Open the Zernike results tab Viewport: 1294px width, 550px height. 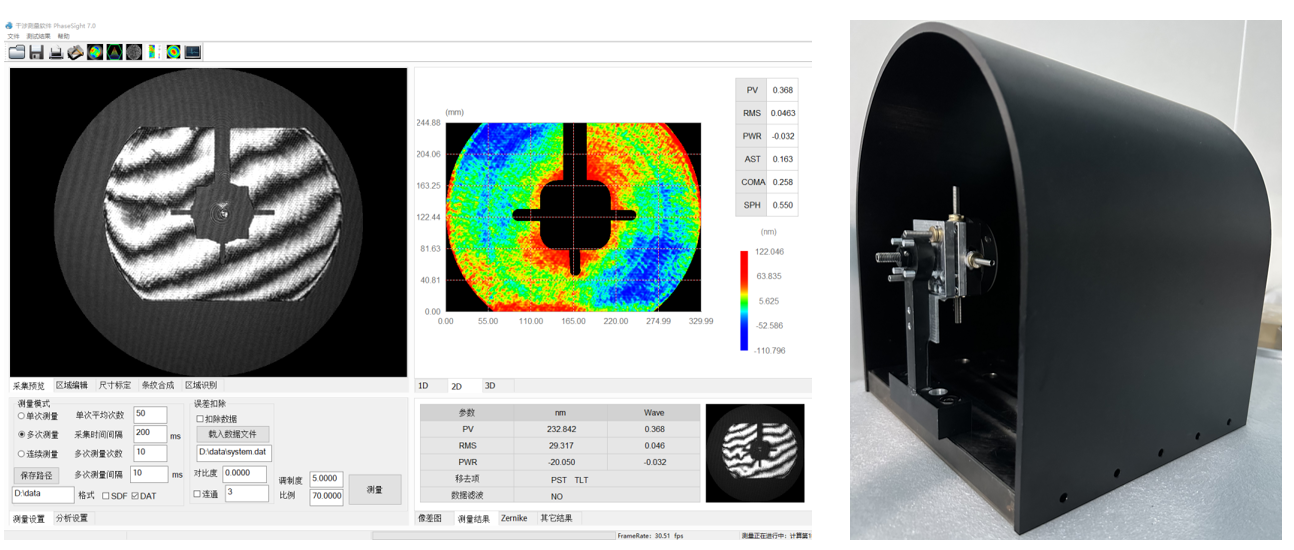point(514,518)
